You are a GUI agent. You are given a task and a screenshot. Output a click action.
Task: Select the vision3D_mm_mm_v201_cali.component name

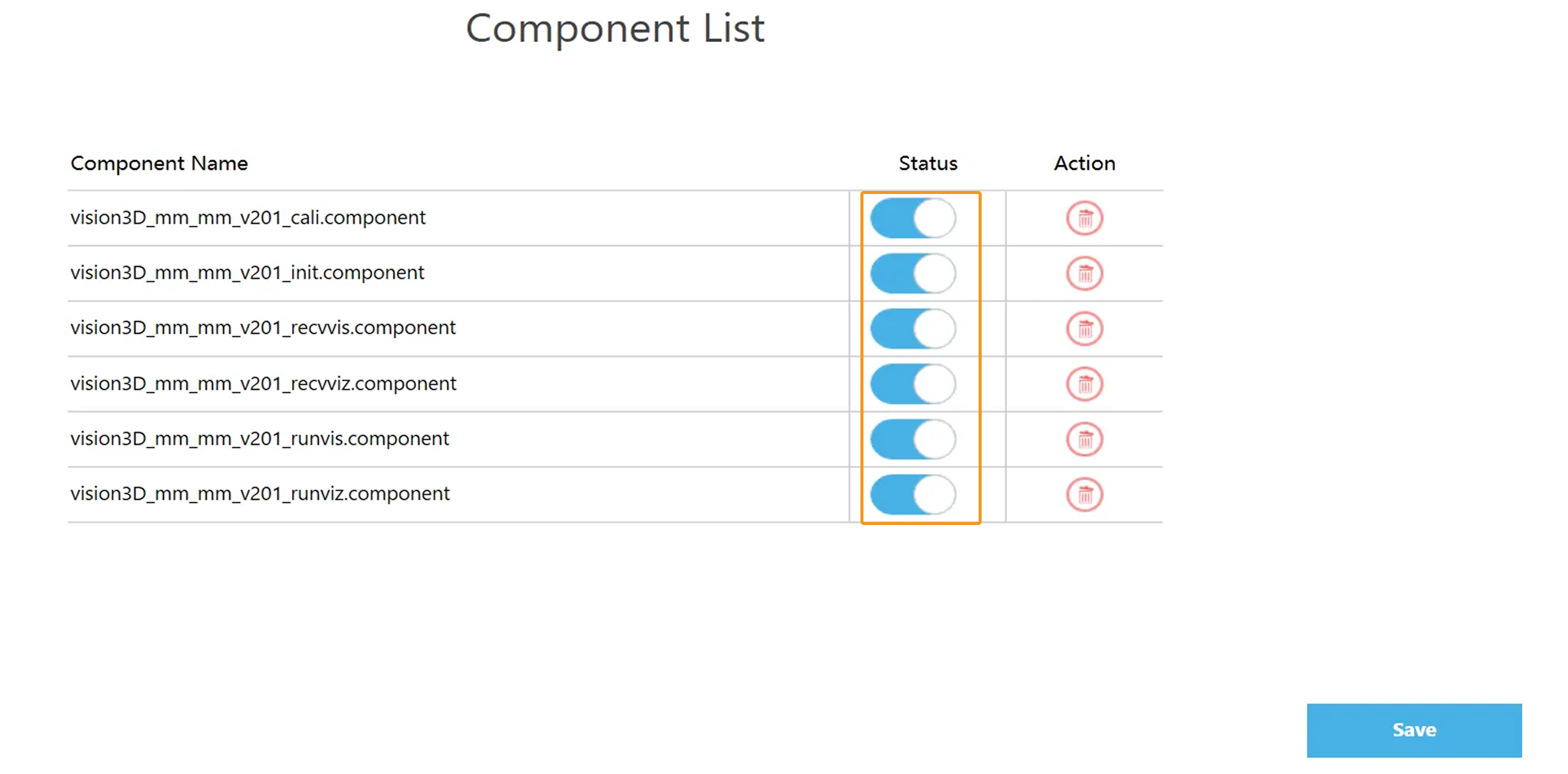248,217
